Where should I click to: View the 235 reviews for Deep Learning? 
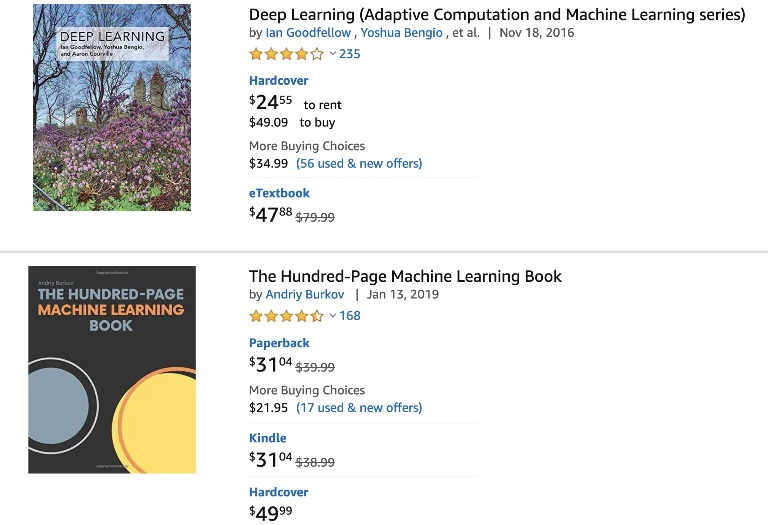point(350,54)
